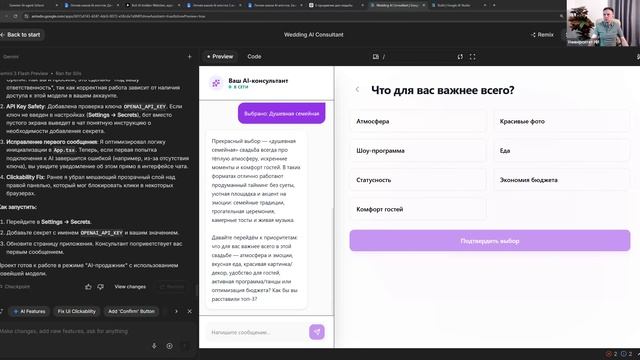The image size is (640, 360).
Task: Add a new chat with the plus icon
Action: pyautogui.click(x=189, y=57)
